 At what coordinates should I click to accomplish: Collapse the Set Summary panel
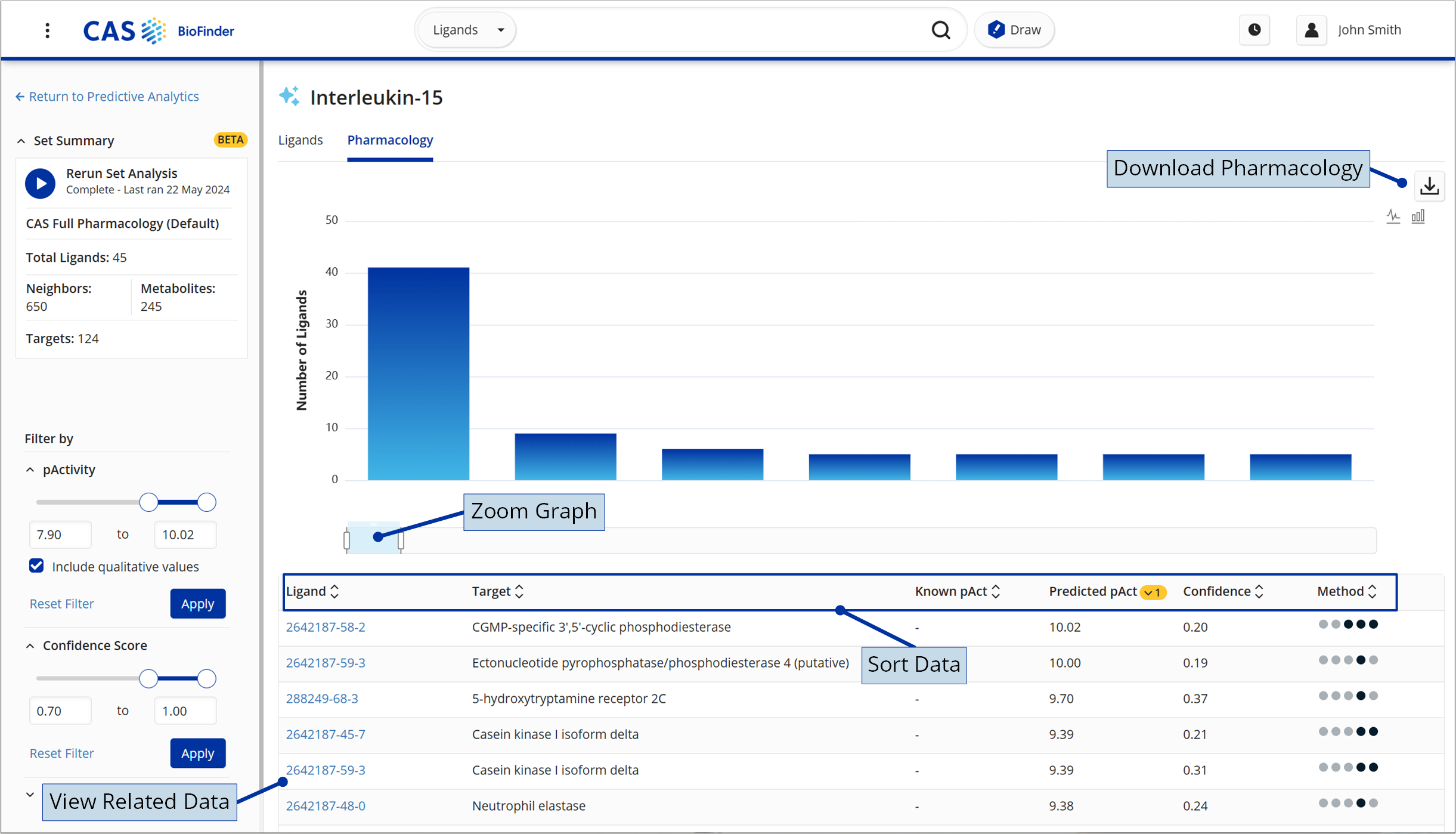tap(21, 141)
